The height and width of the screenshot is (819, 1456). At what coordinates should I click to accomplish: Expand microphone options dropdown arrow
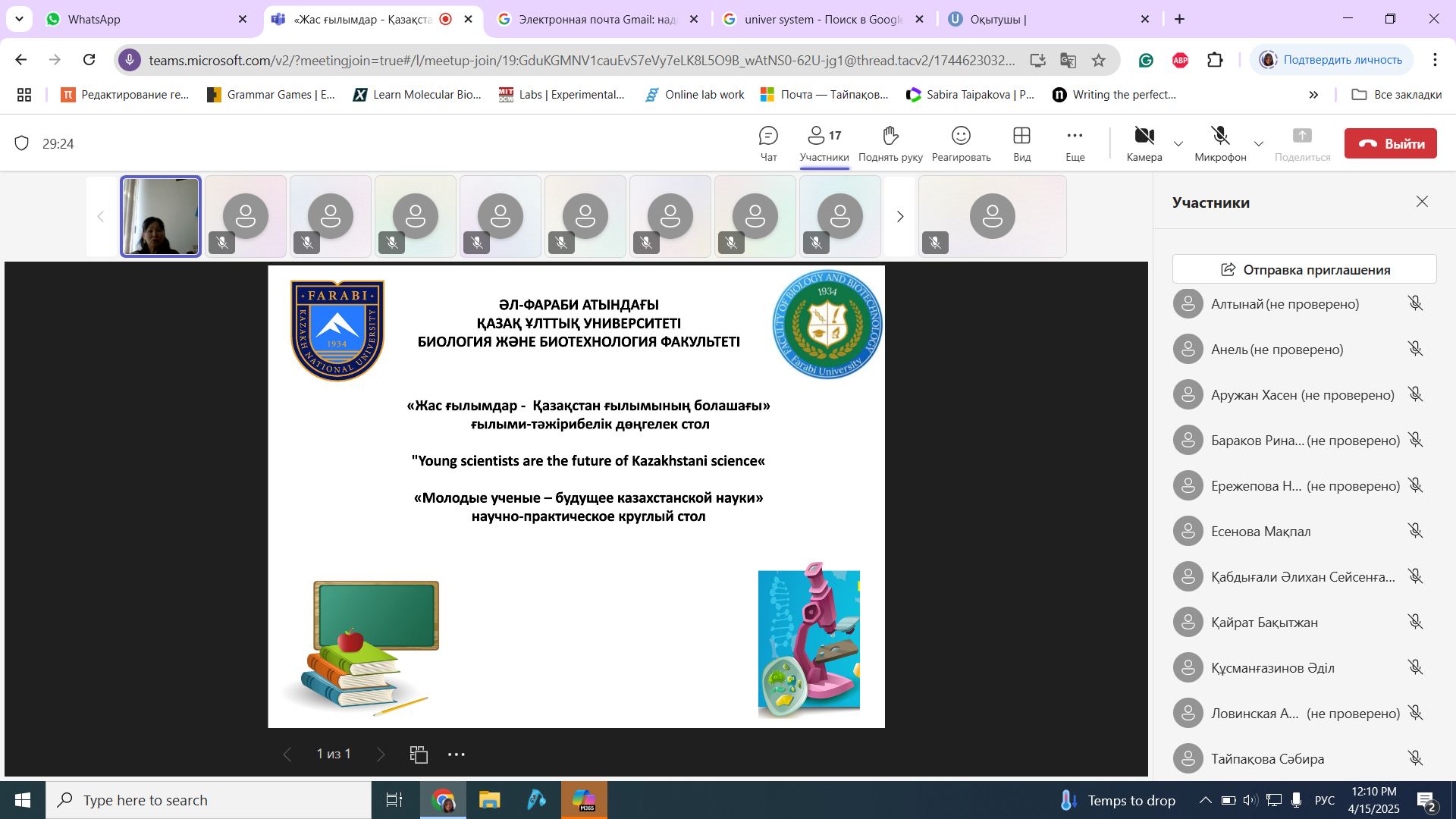[x=1259, y=143]
